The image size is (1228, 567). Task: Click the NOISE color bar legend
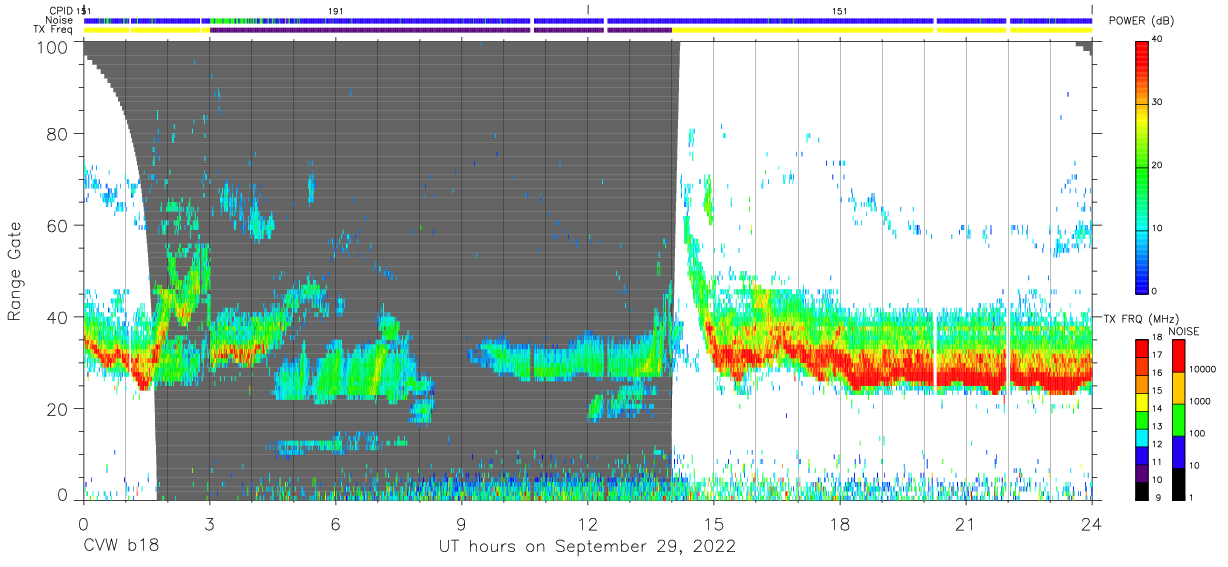tap(1178, 418)
